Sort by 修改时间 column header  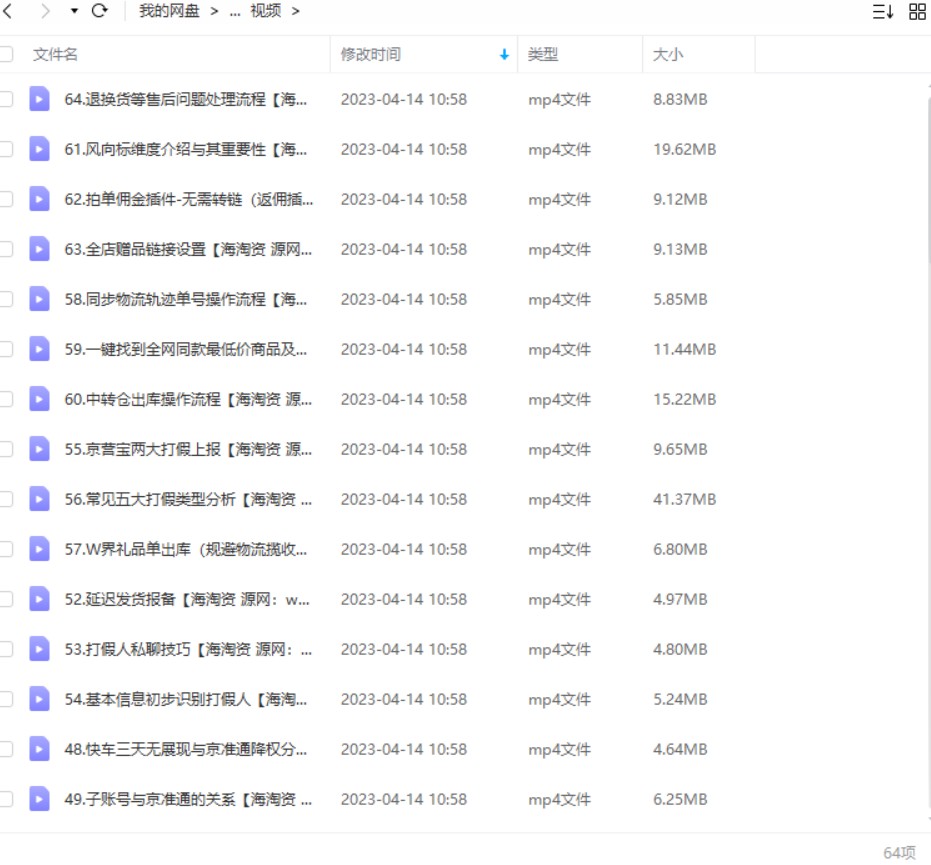370,55
